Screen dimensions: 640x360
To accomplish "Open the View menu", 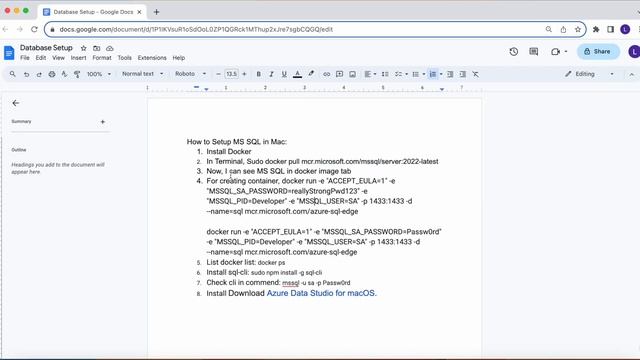I will pyautogui.click(x=58, y=58).
